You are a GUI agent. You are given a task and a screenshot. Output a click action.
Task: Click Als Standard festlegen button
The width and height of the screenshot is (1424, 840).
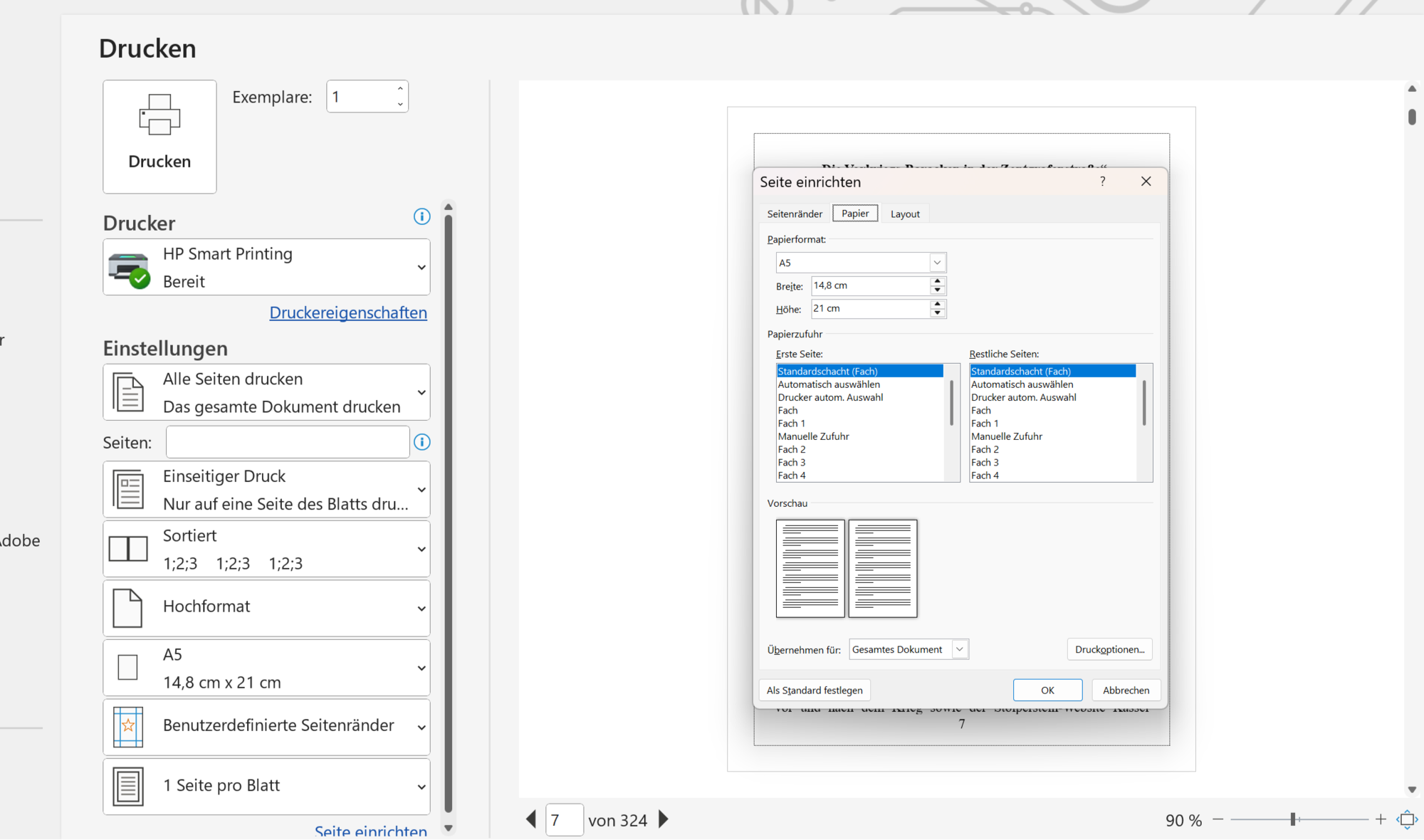click(x=815, y=691)
